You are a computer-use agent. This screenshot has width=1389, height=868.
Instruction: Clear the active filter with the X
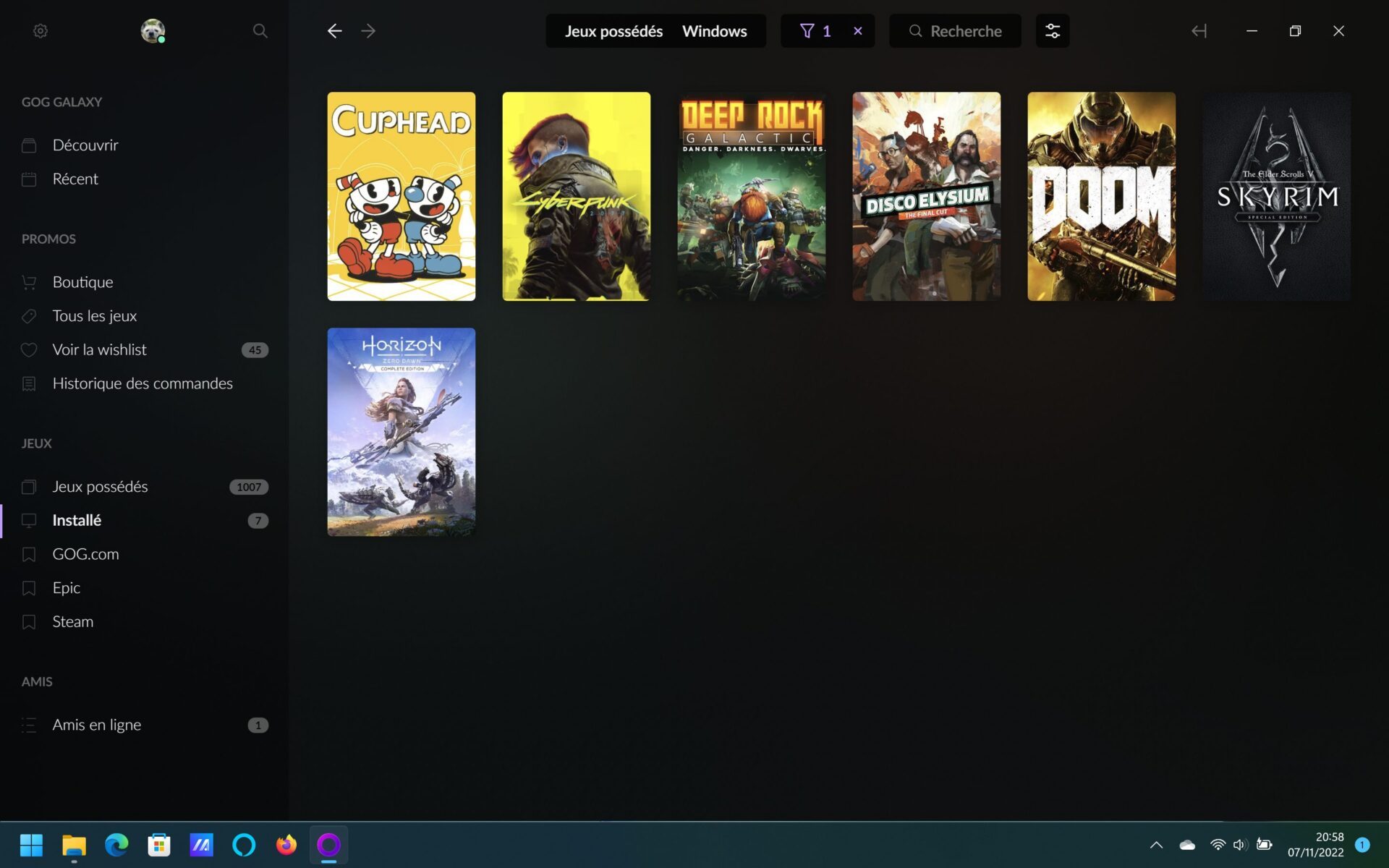tap(858, 31)
